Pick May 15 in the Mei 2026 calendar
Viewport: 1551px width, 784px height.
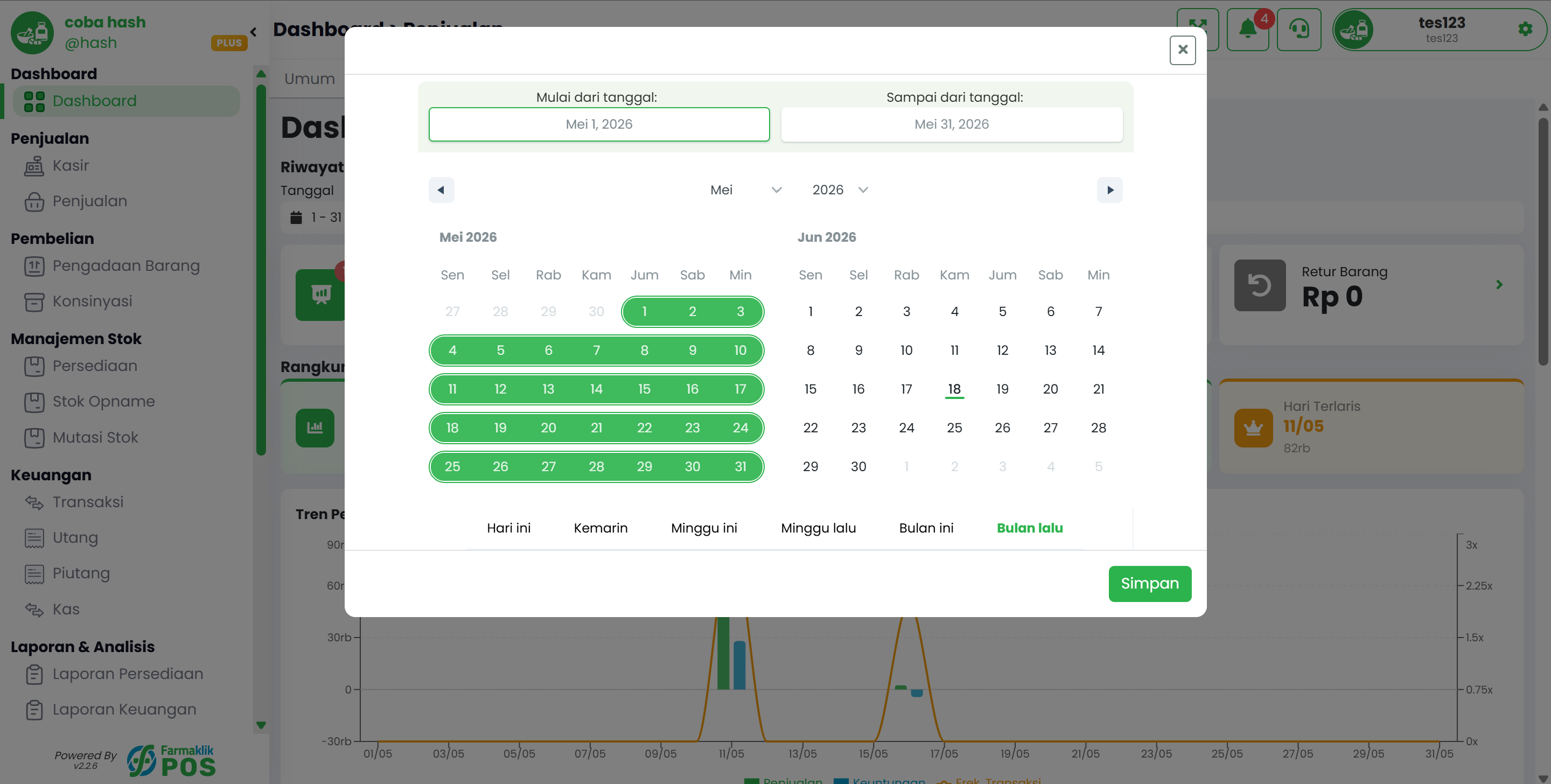pos(644,389)
